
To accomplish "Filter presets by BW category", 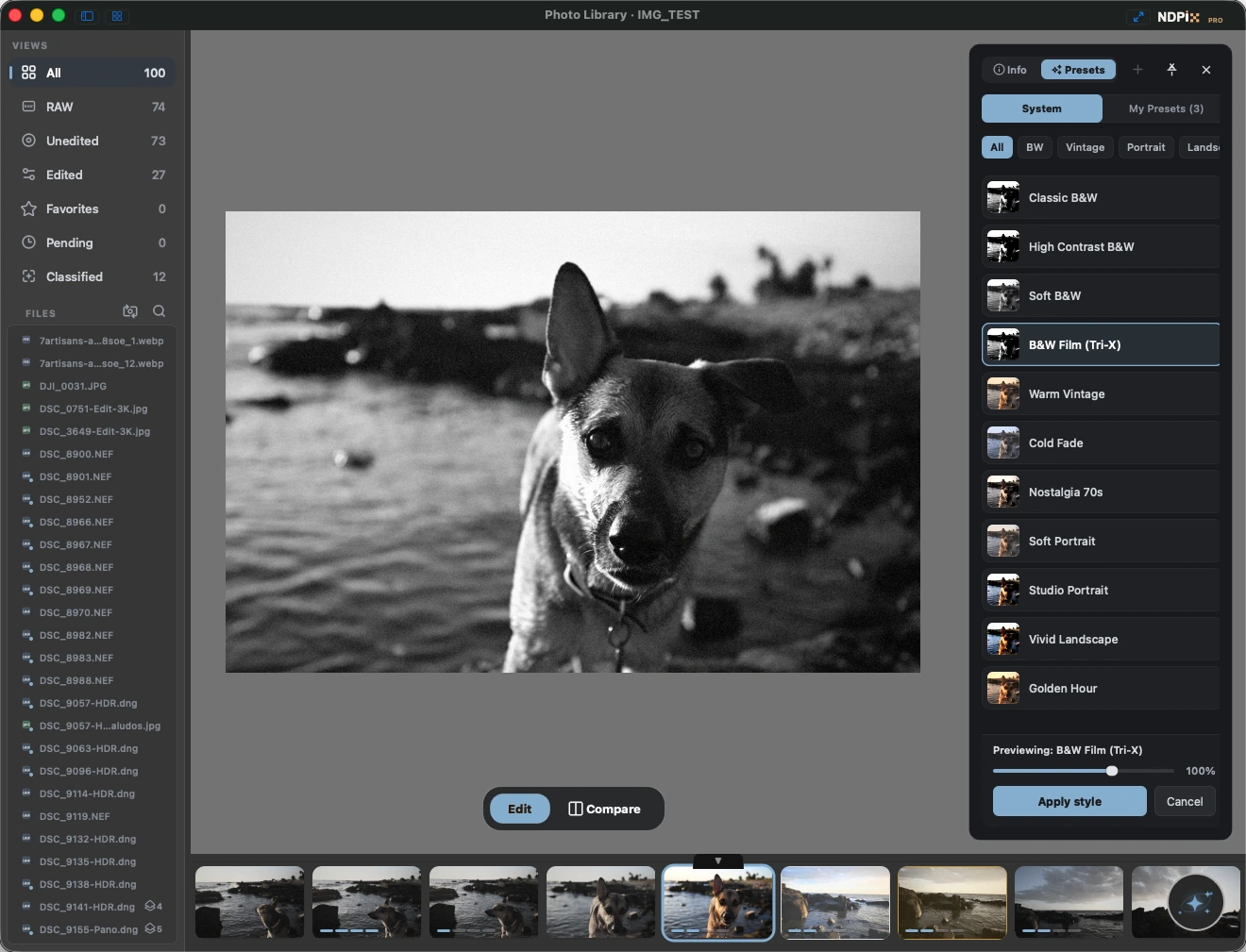I will pos(1035,147).
